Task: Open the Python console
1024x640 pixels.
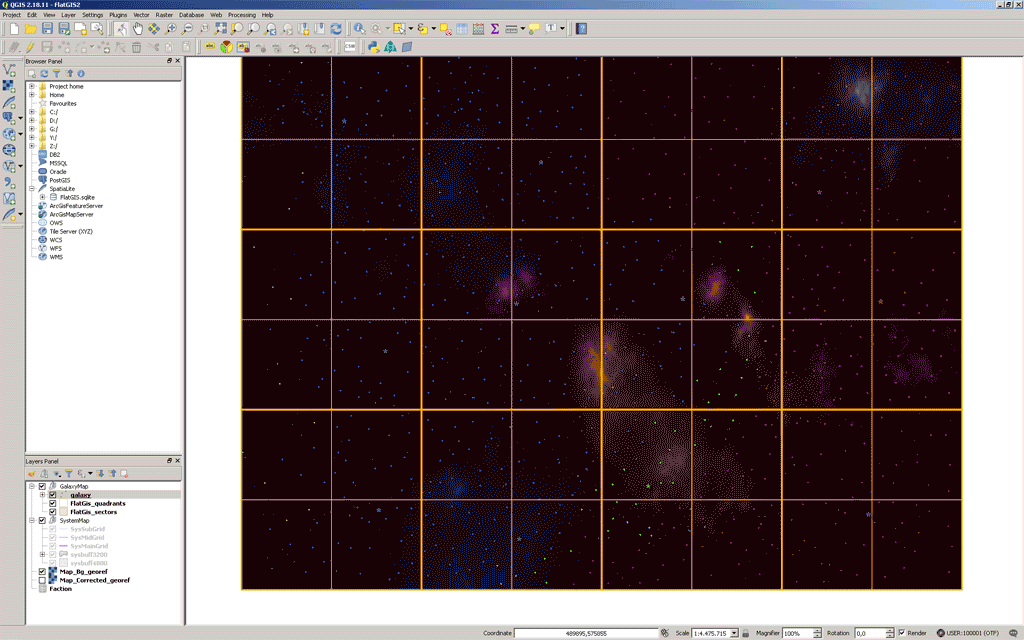Action: [x=373, y=46]
